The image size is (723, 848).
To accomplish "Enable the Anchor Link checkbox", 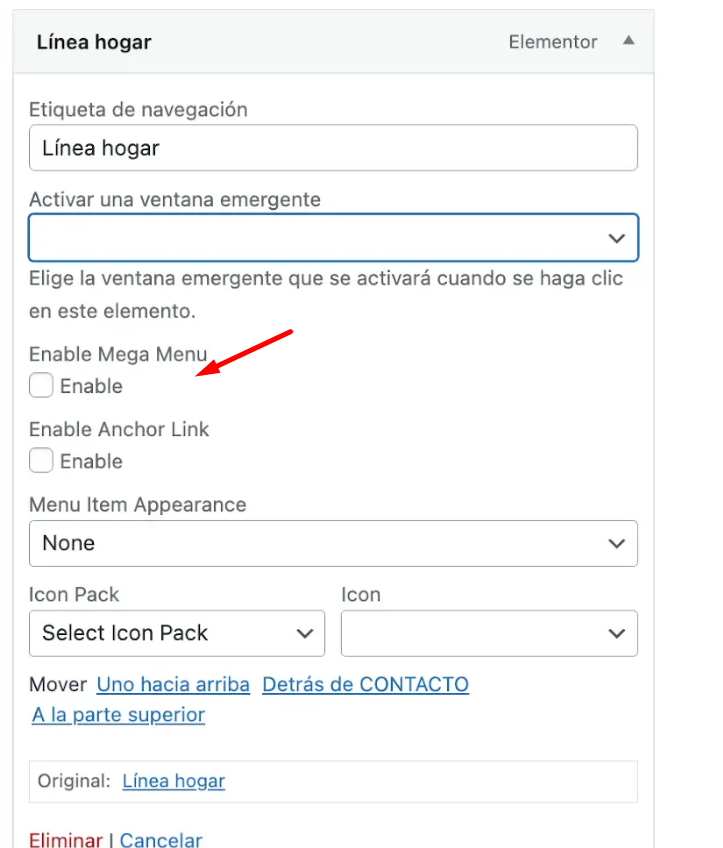I will click(x=41, y=460).
